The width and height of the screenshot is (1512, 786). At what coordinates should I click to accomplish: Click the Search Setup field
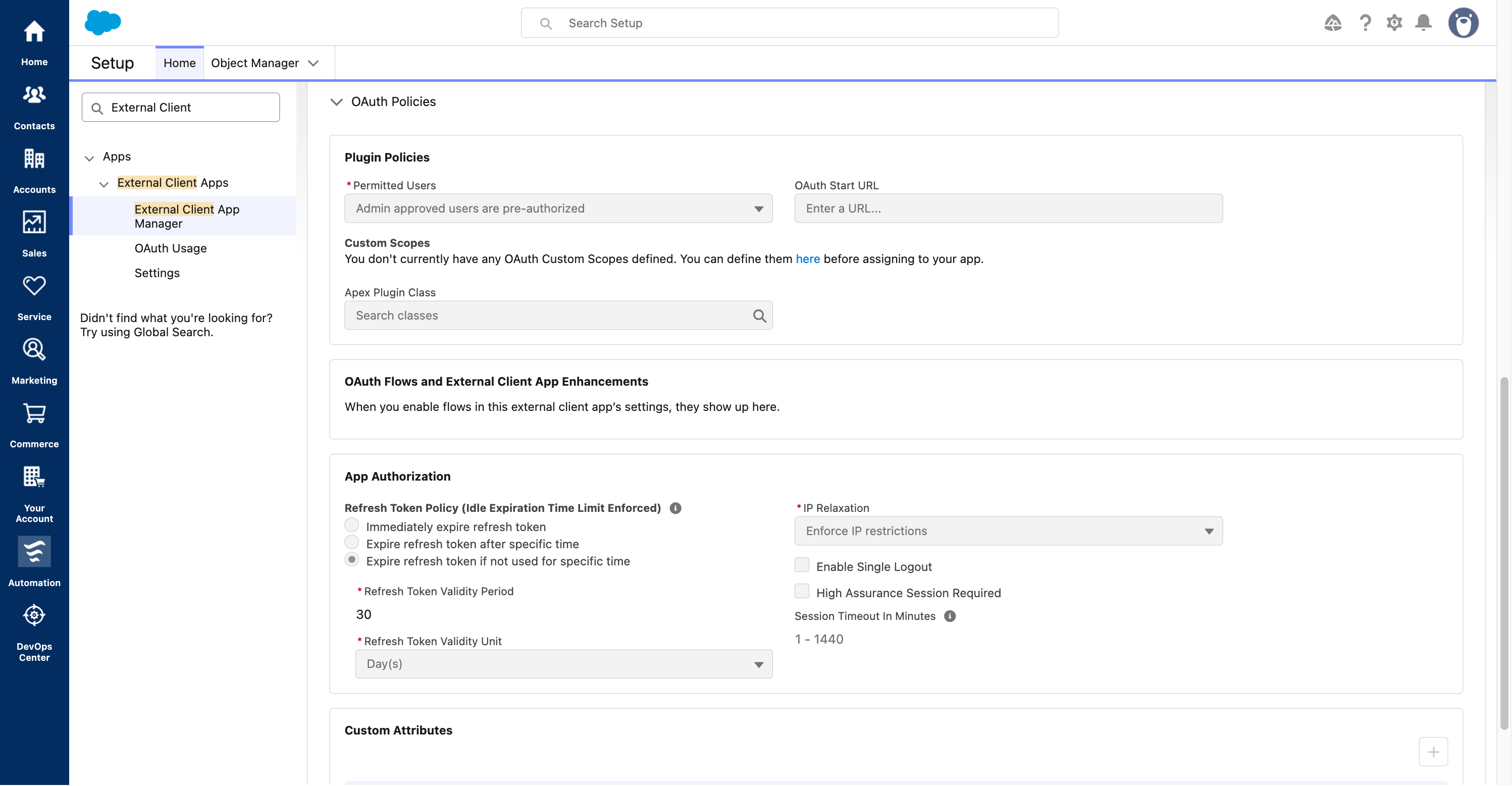(790, 23)
